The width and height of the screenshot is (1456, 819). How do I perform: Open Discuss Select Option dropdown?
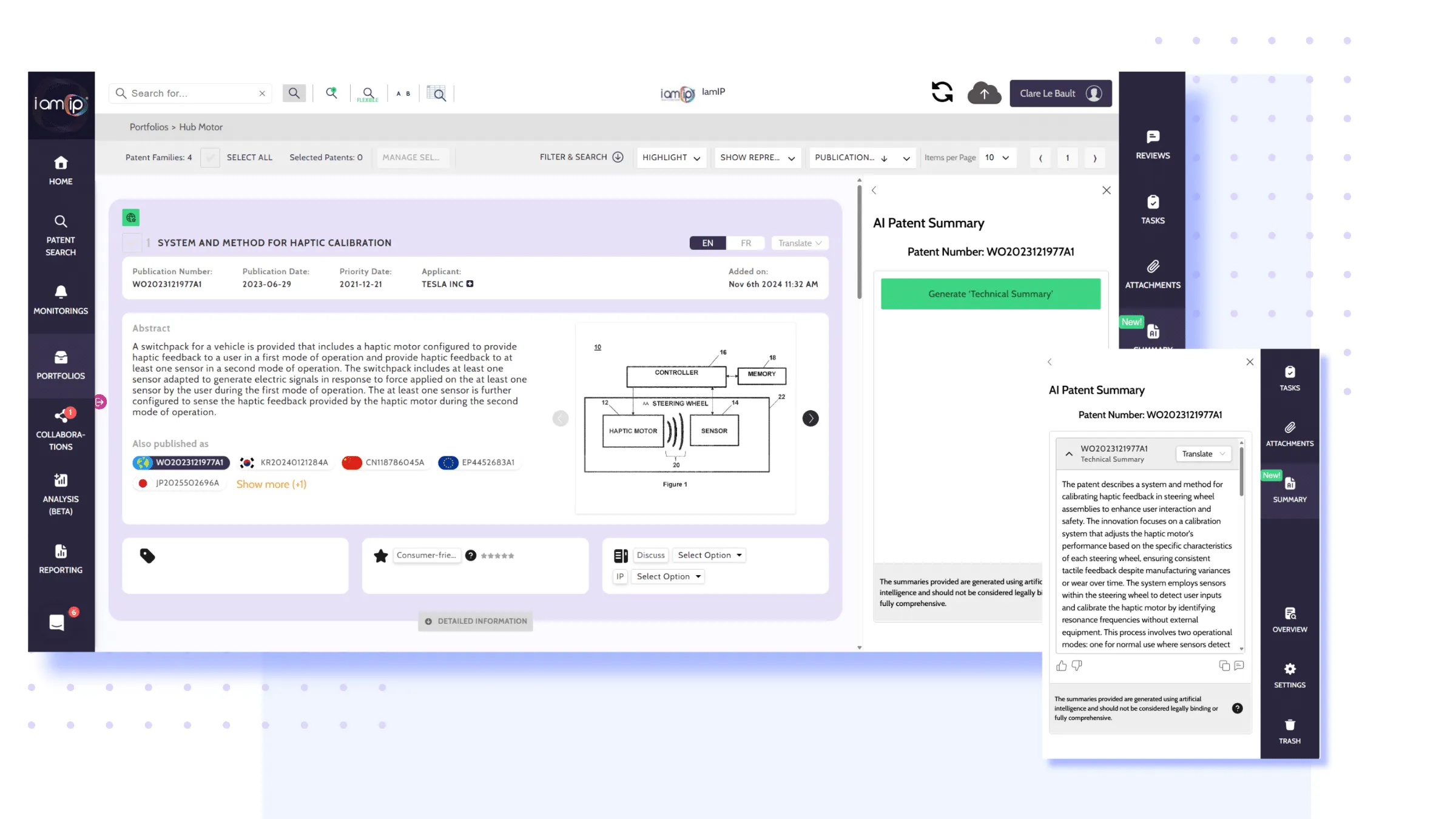point(709,555)
